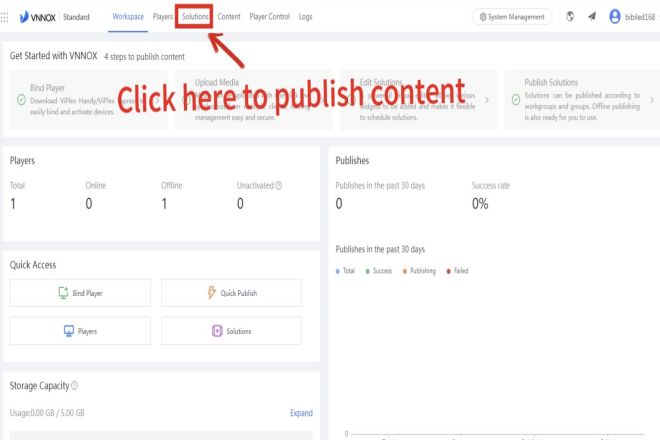Click the Expand storage link
This screenshot has height=440, width=660.
301,413
